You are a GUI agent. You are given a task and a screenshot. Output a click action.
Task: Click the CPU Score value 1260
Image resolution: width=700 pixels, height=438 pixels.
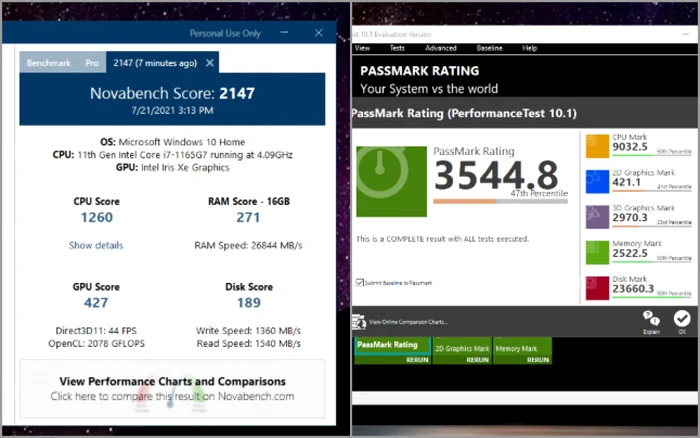[97, 217]
